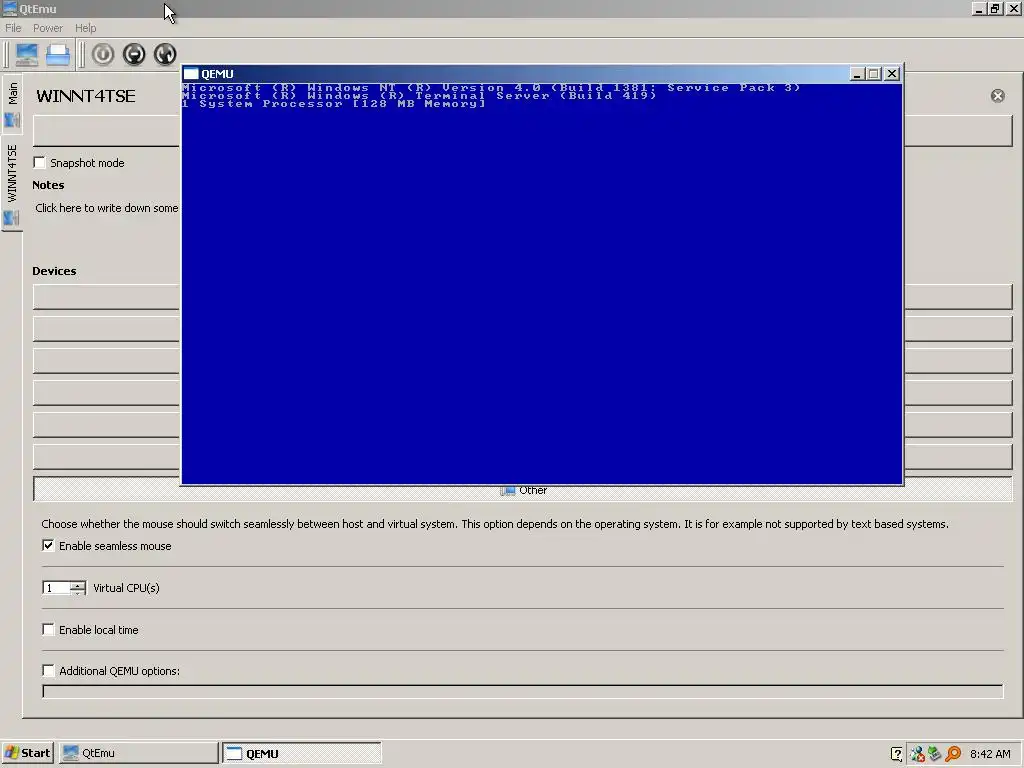1024x768 pixels.
Task: Click the open machine toolbar icon
Action: [57, 54]
